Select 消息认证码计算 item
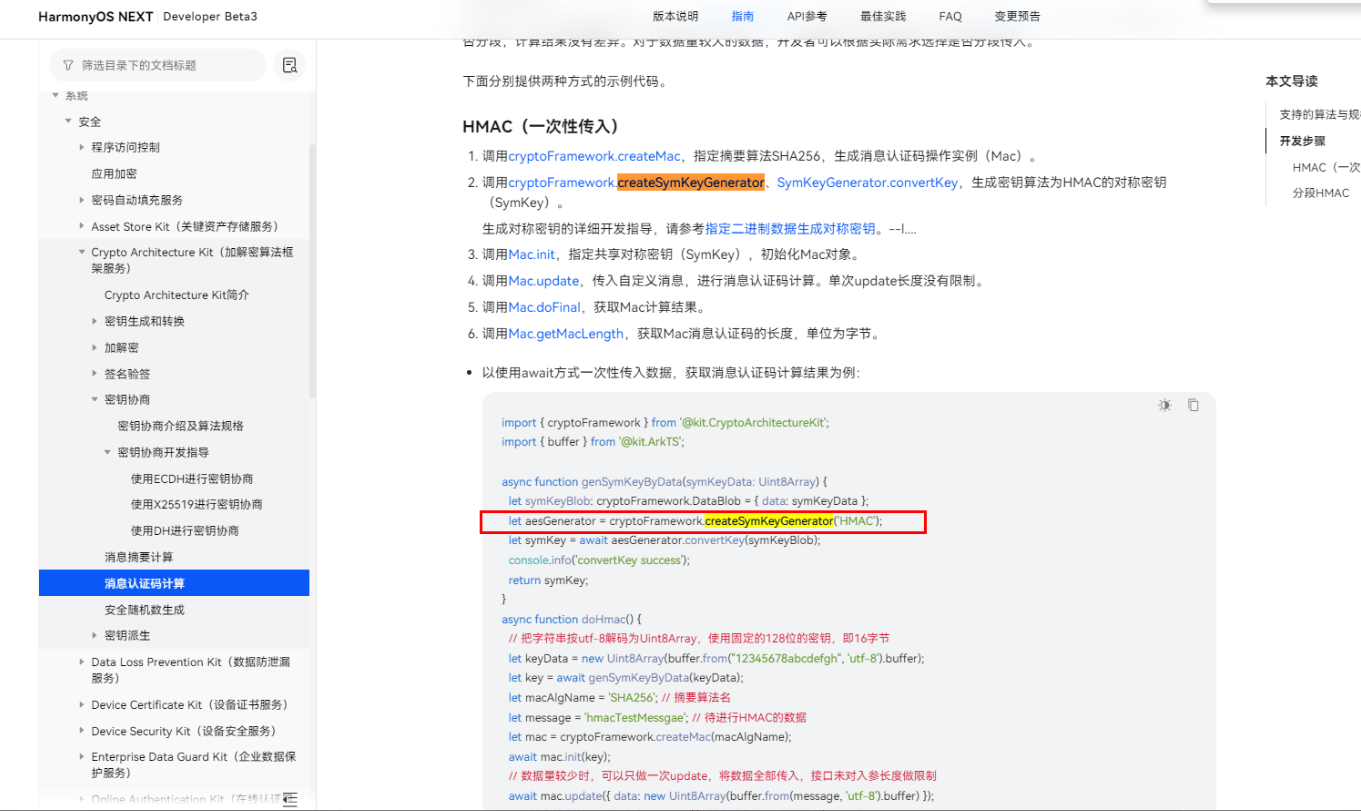The image size is (1361, 811). click(x=174, y=583)
